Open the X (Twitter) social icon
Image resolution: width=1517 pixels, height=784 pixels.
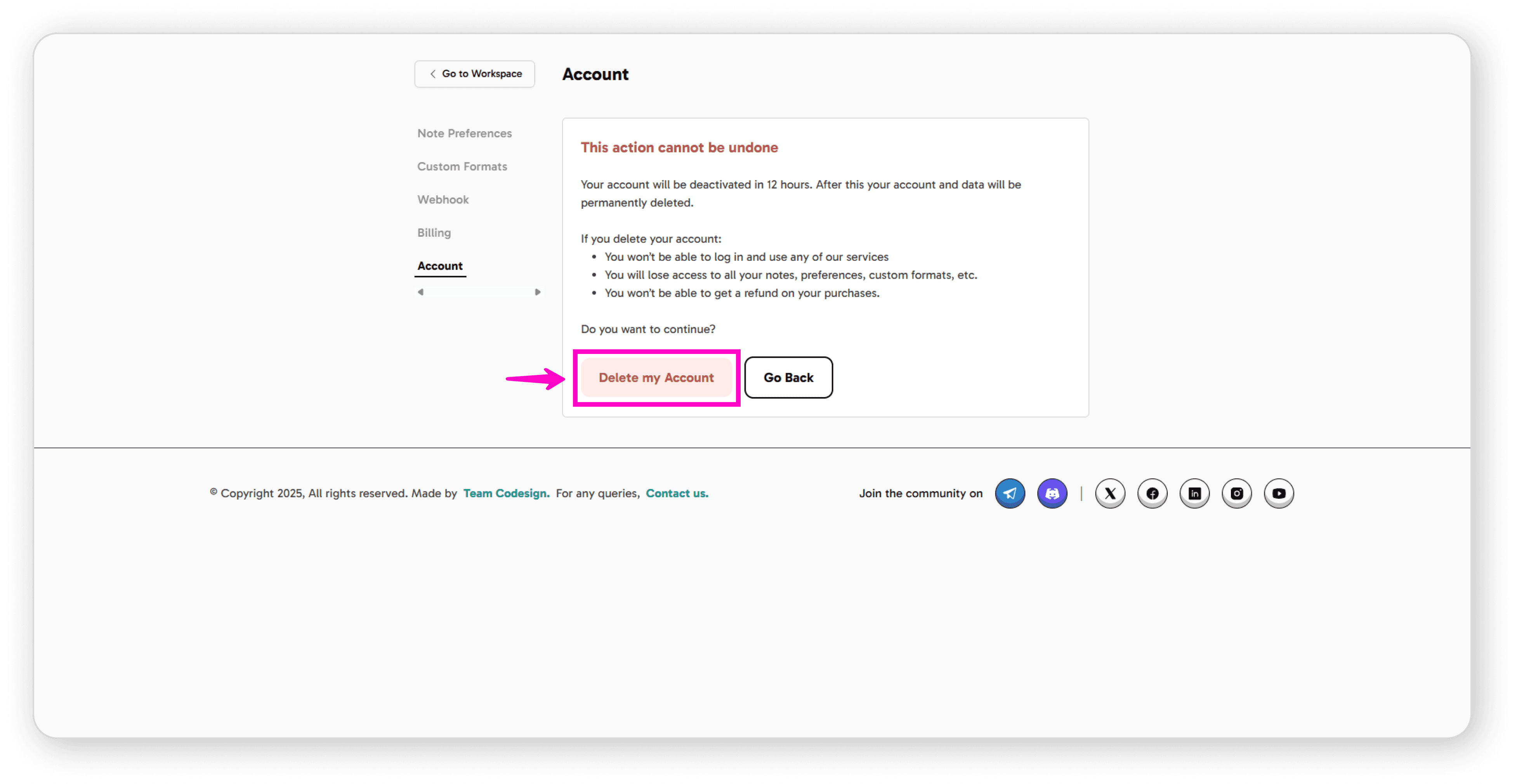tap(1110, 493)
